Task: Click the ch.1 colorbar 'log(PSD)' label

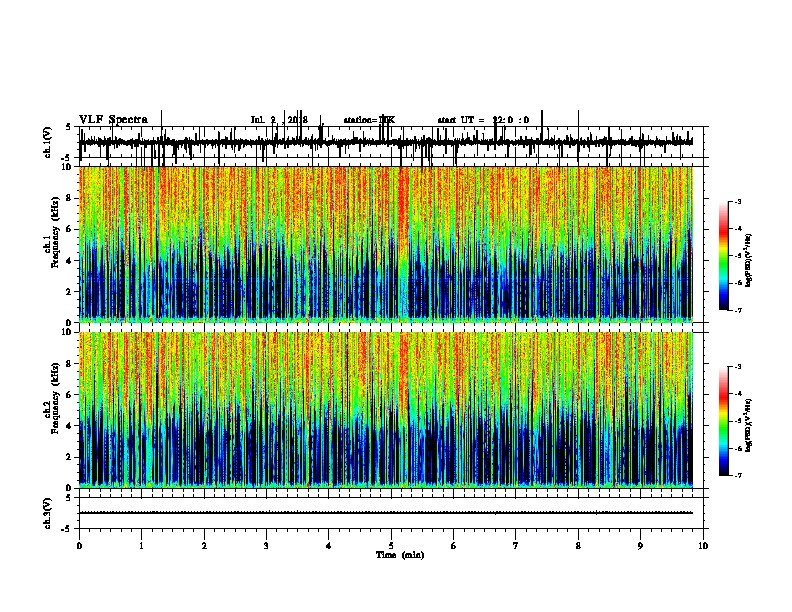Action: (749, 260)
